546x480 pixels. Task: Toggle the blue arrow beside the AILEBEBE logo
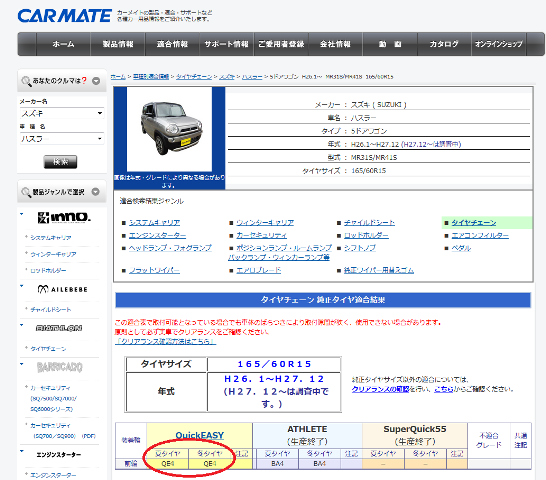pyautogui.click(x=22, y=286)
